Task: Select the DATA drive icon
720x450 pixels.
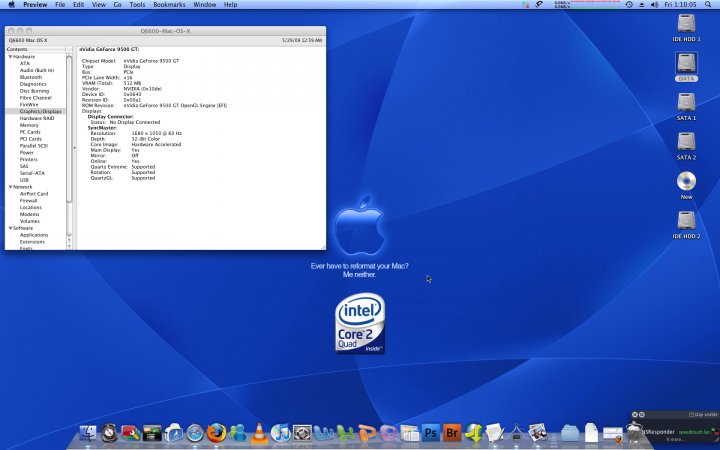Action: click(686, 67)
